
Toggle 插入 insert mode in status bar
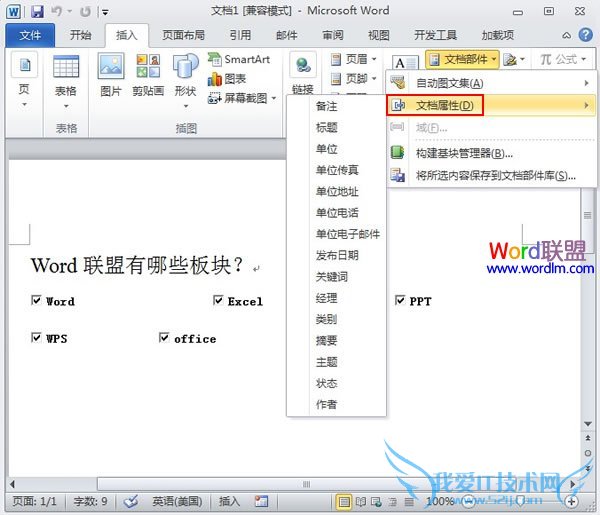coord(229,501)
